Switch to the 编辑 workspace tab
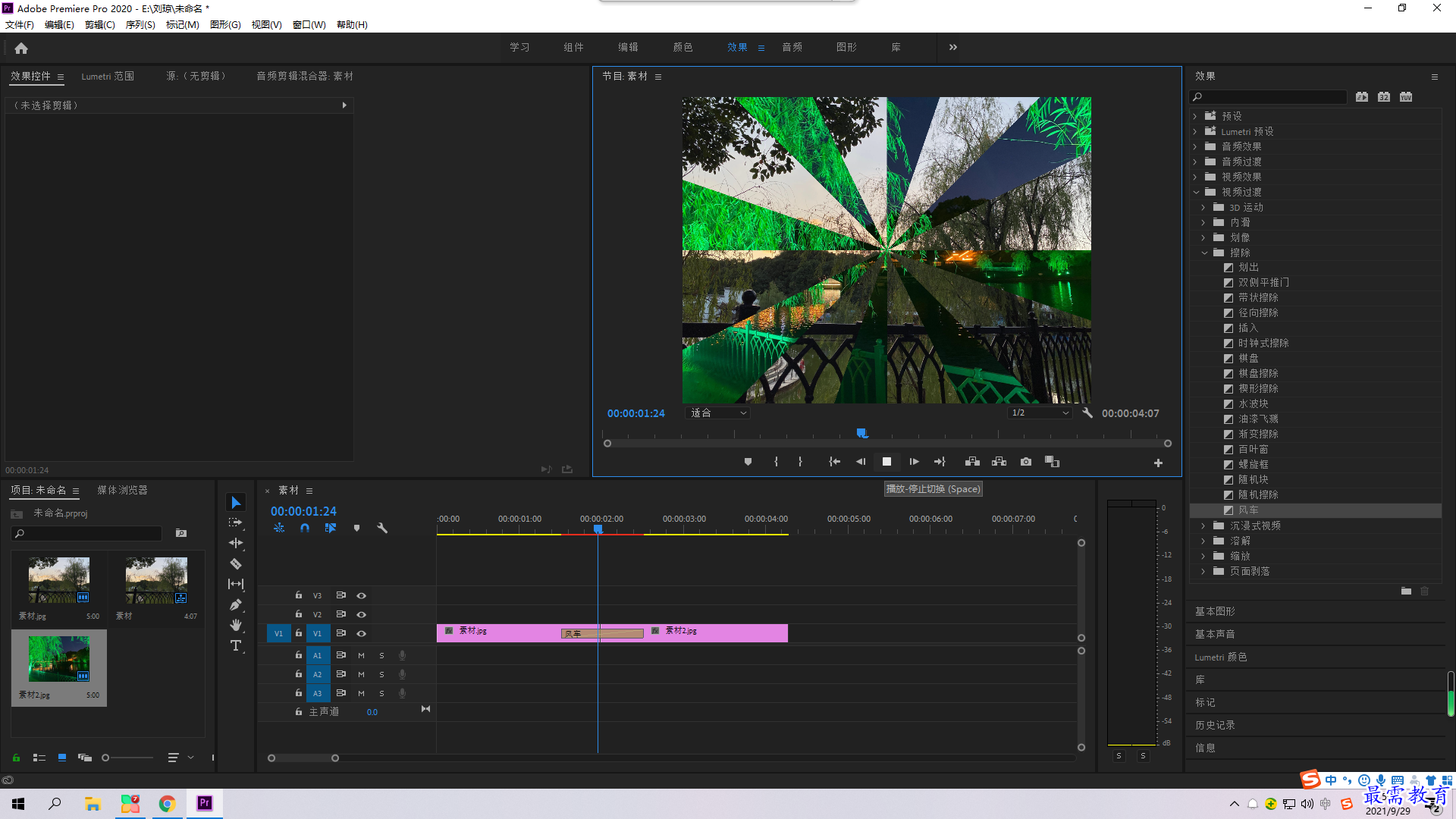The width and height of the screenshot is (1456, 819). point(628,47)
